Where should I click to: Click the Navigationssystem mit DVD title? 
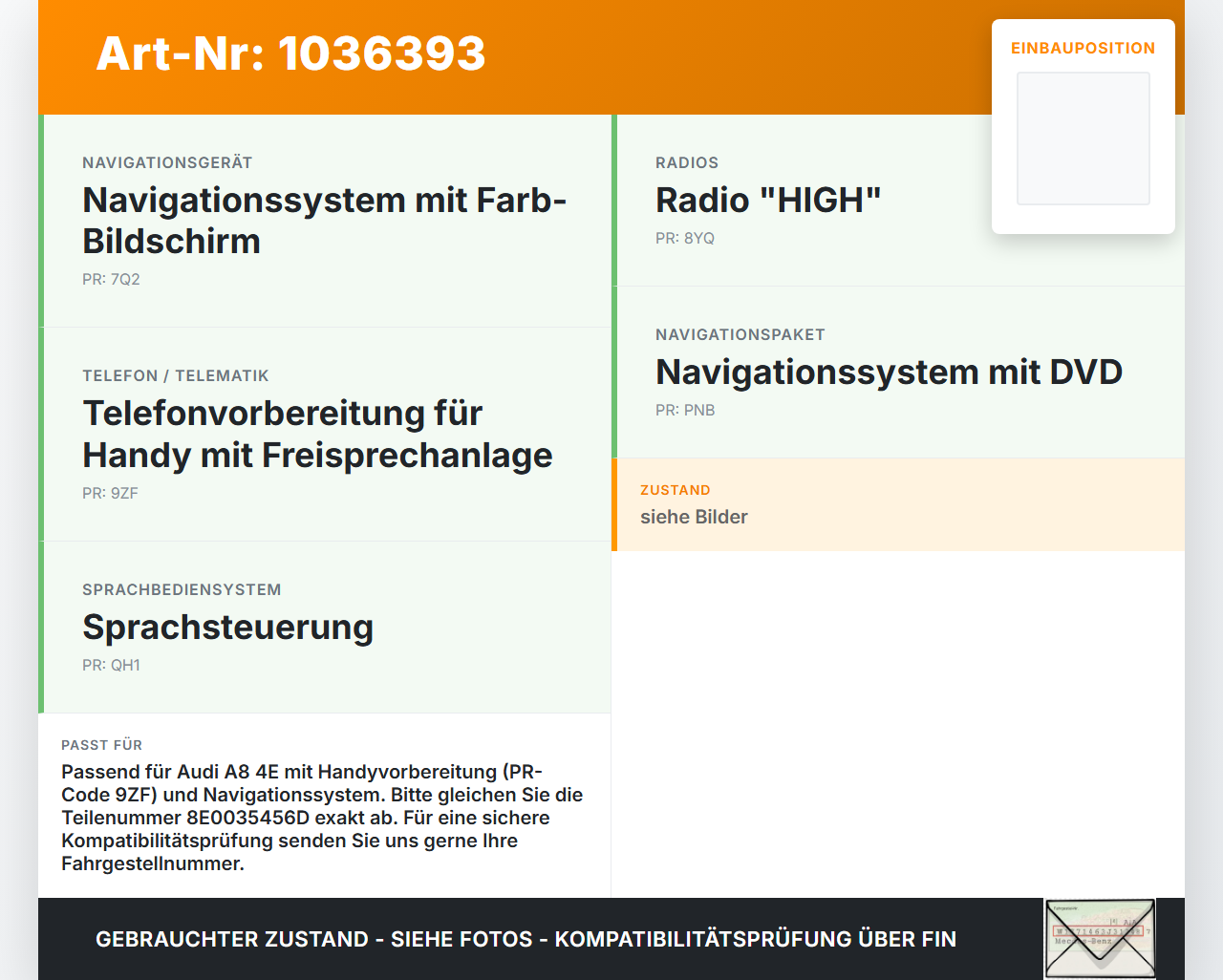[x=889, y=372]
